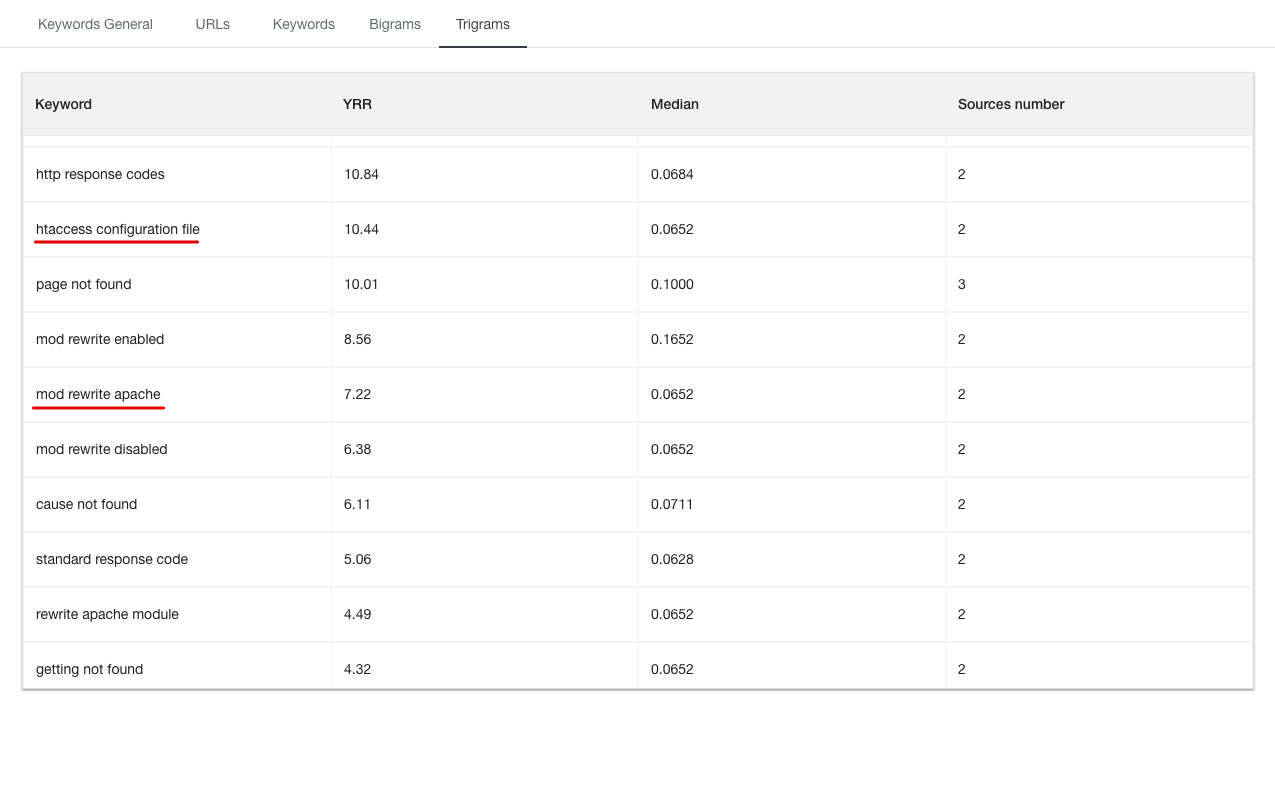Viewport: 1275px width, 795px height.
Task: Click the keyword 'http response codes'
Action: 100,174
